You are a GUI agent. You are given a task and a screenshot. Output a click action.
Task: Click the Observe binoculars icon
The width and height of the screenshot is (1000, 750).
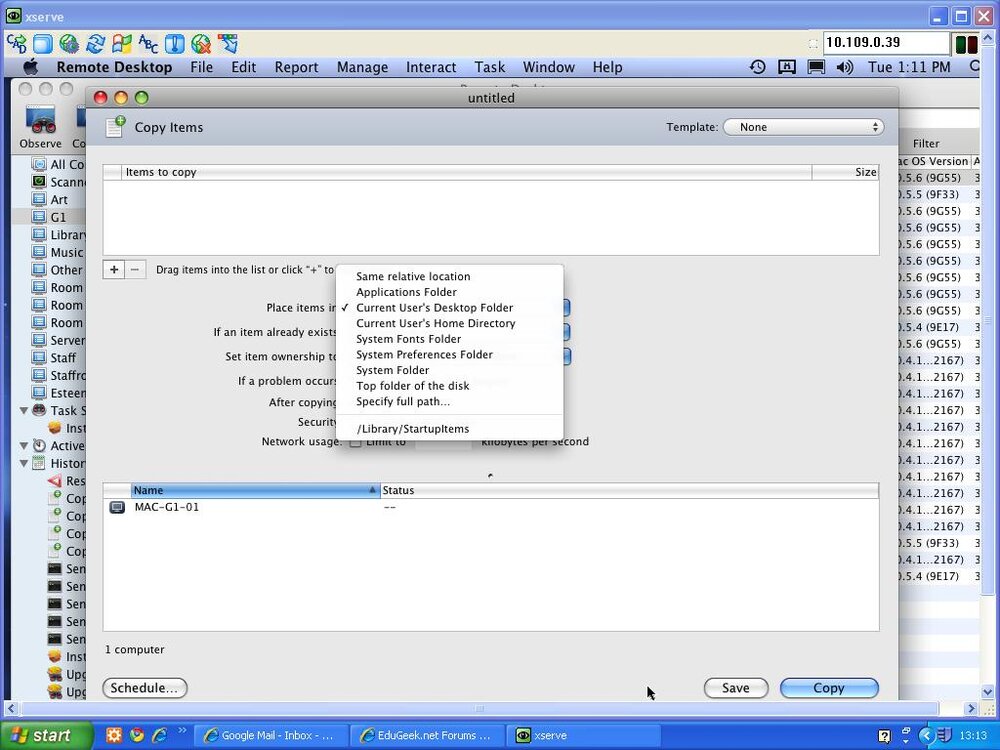tap(40, 121)
